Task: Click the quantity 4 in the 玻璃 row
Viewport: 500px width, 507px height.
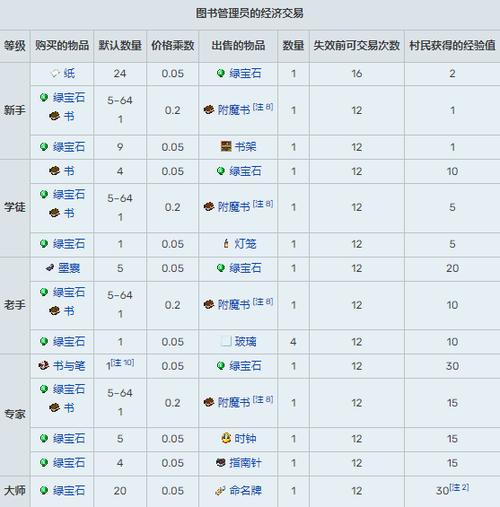Action: tap(293, 342)
